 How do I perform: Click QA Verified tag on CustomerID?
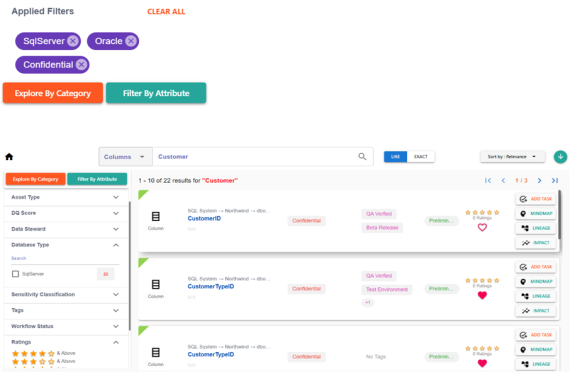pos(379,214)
